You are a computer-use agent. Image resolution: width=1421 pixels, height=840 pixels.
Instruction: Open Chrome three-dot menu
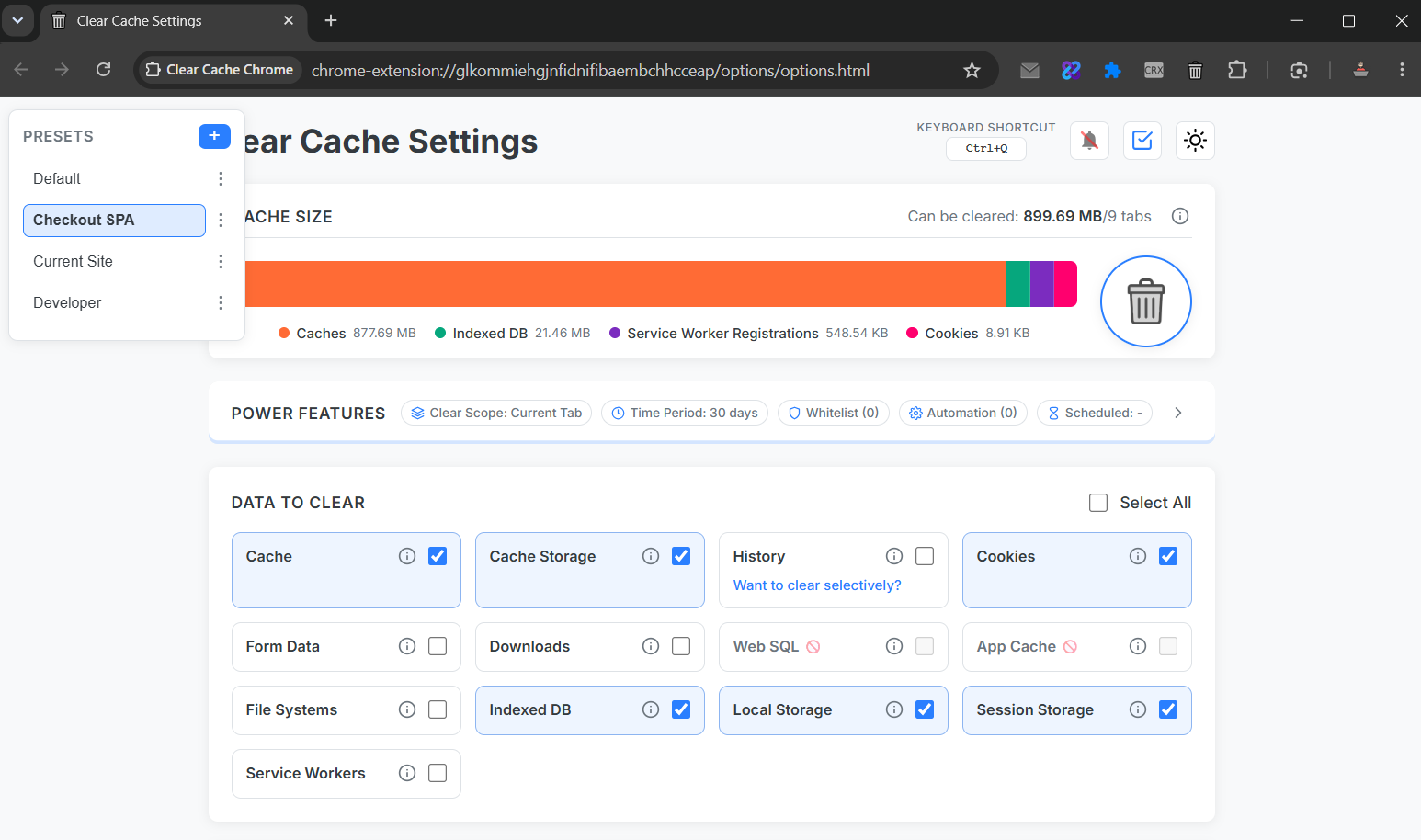click(1402, 70)
